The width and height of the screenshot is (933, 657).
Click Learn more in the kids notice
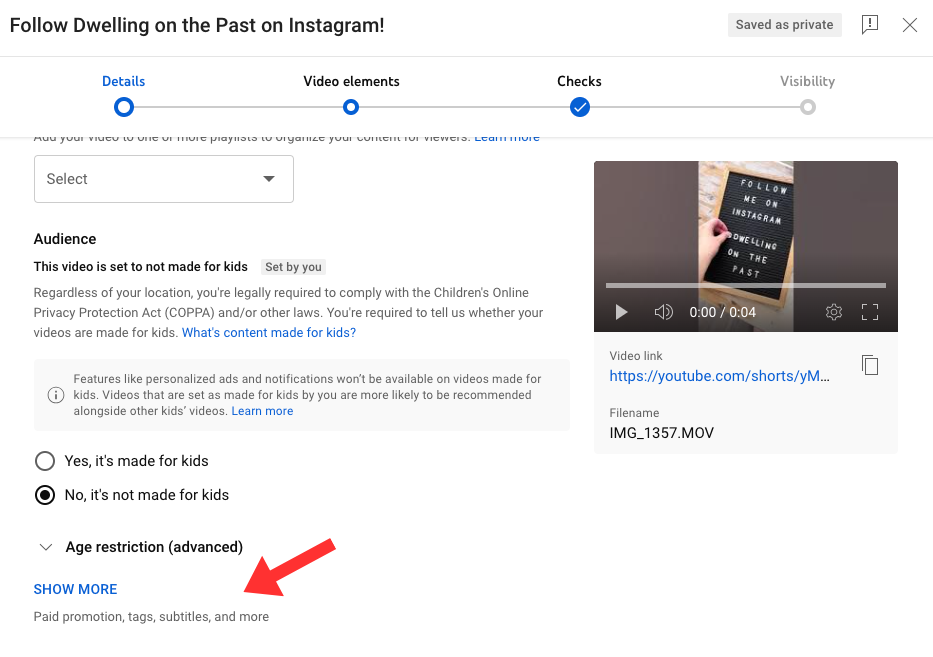pos(262,411)
